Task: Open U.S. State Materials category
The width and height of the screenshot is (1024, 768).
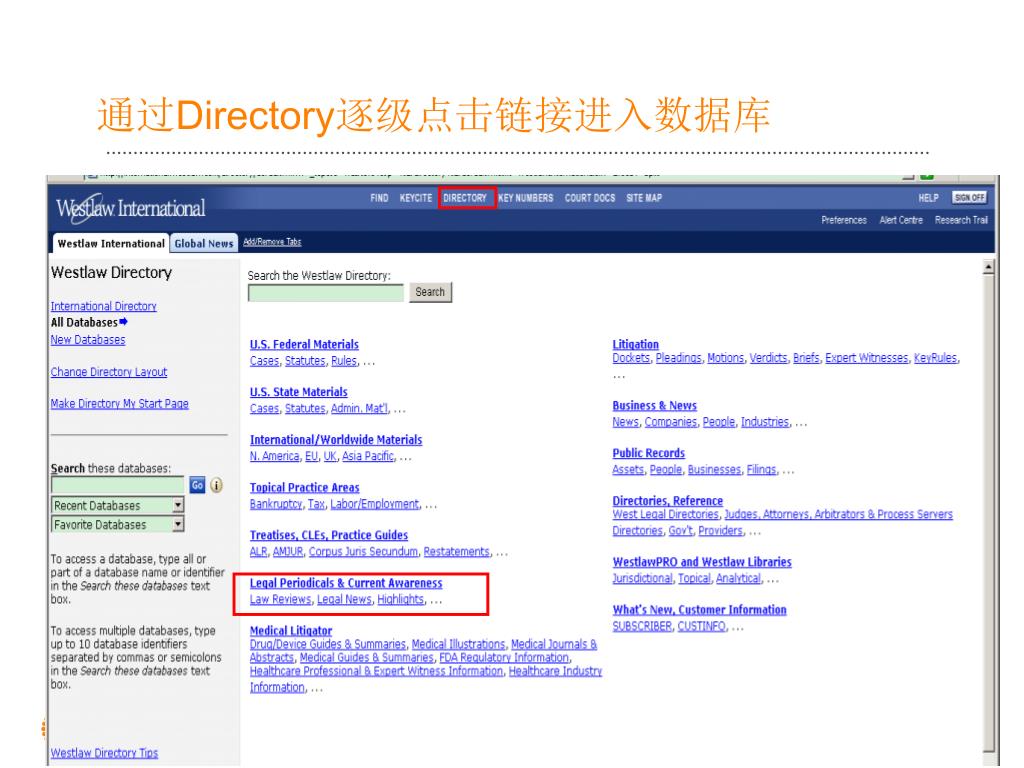Action: tap(298, 392)
